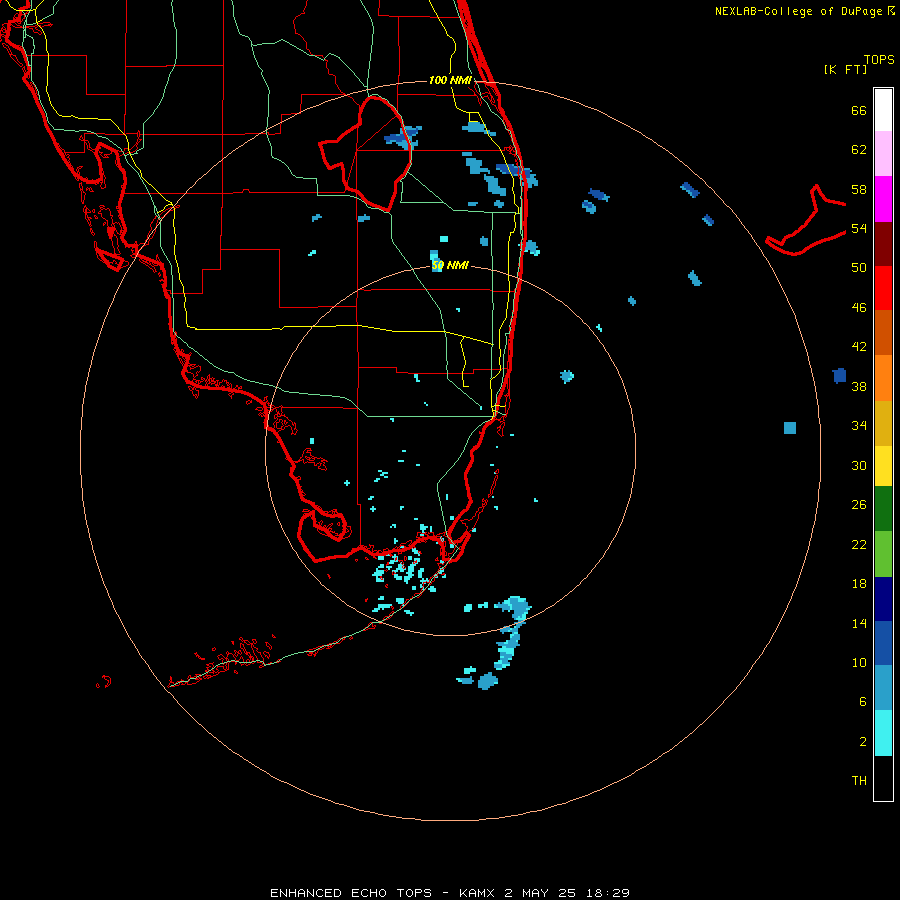The height and width of the screenshot is (900, 900).
Task: Click the 50 NMI range ring label
Action: pos(450,265)
